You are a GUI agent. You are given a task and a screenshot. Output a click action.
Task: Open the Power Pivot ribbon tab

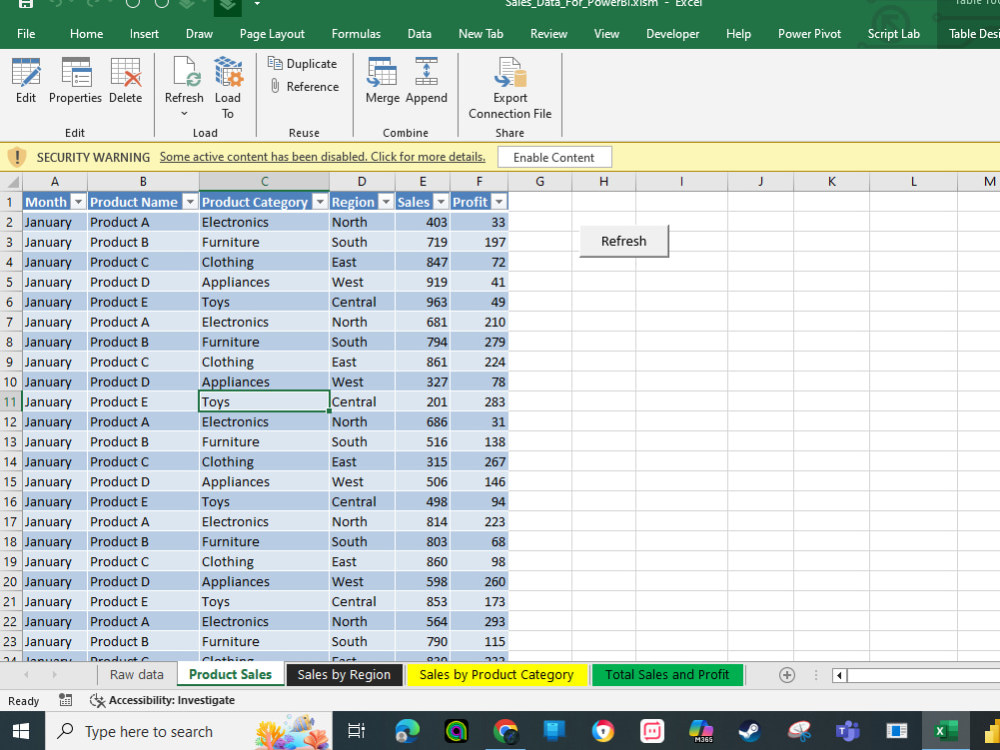(x=809, y=34)
